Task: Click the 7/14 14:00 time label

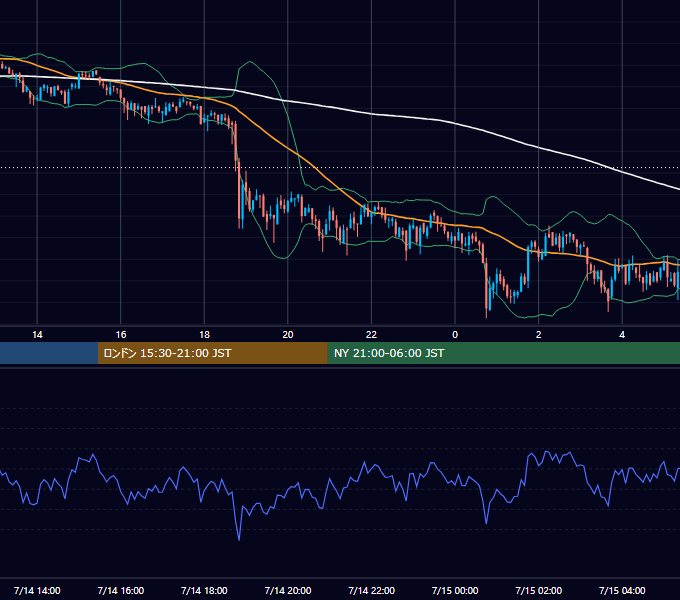Action: point(37,590)
